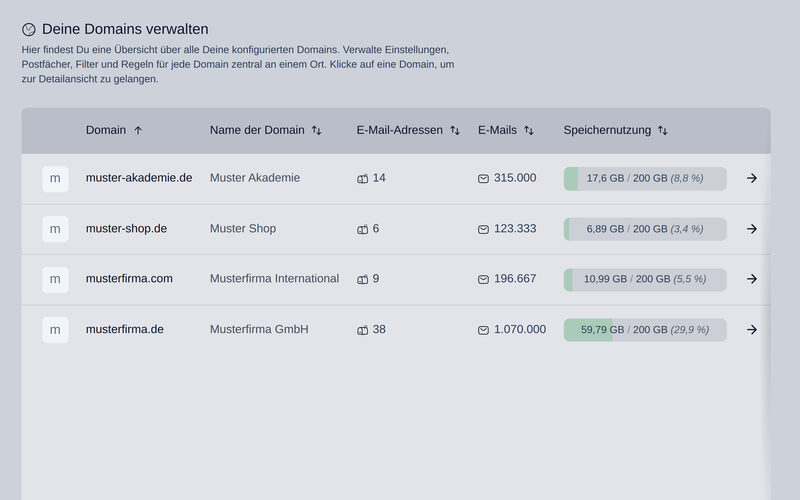The width and height of the screenshot is (800, 500).
Task: Click the m avatar of musterfirma.de
Action: click(x=55, y=330)
